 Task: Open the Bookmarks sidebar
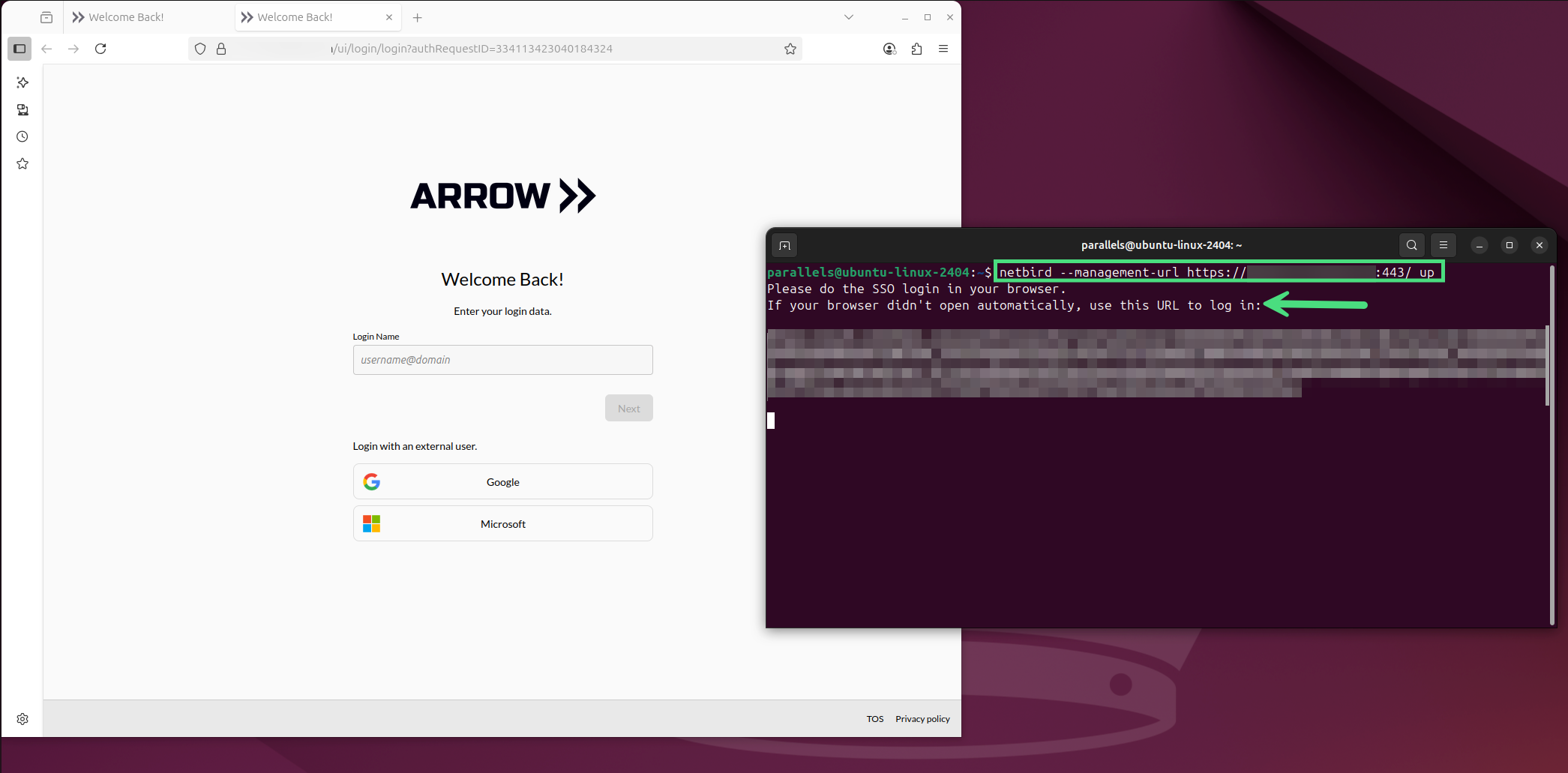point(22,163)
